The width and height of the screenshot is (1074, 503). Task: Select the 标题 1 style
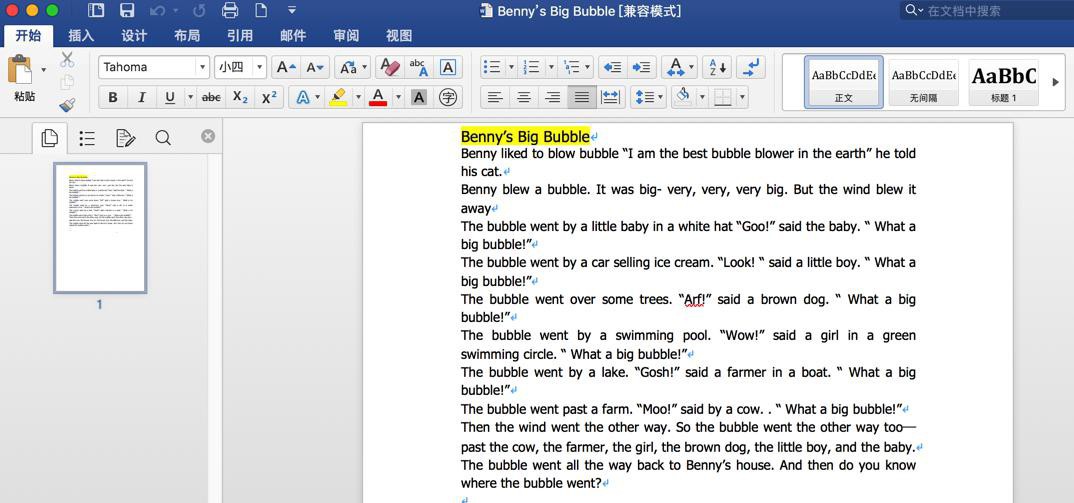point(1003,82)
